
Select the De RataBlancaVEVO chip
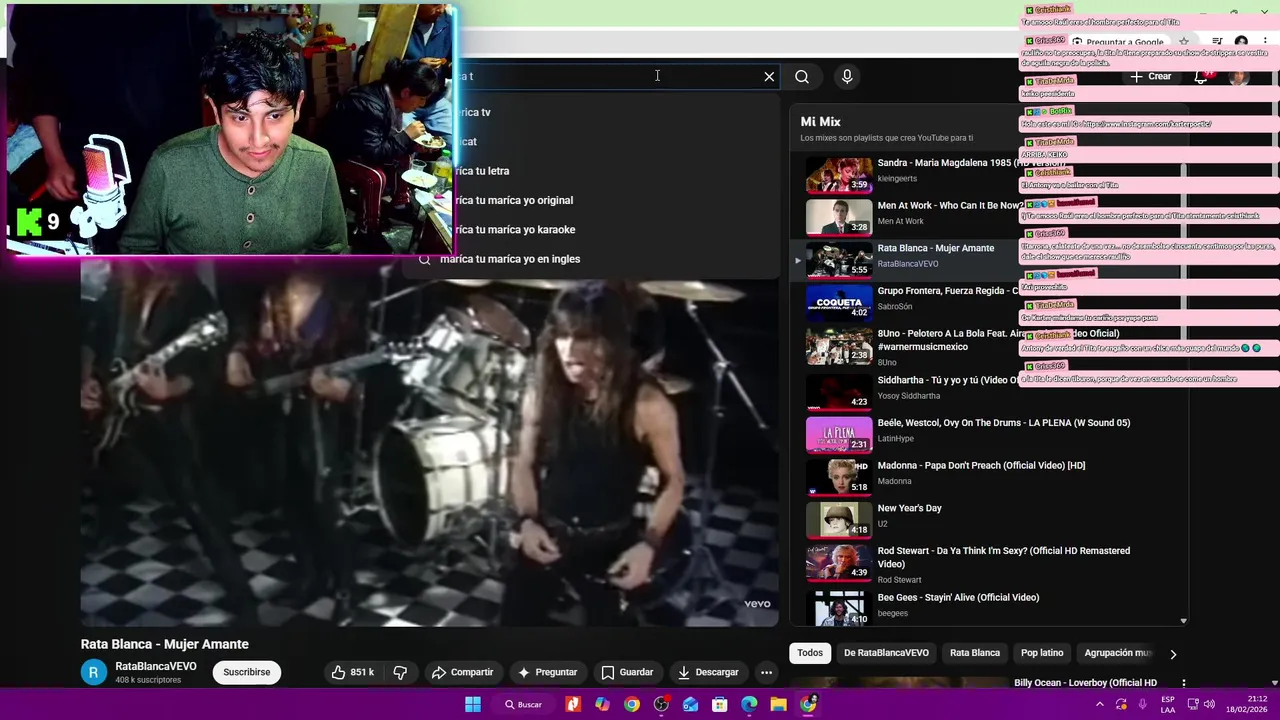(x=886, y=653)
